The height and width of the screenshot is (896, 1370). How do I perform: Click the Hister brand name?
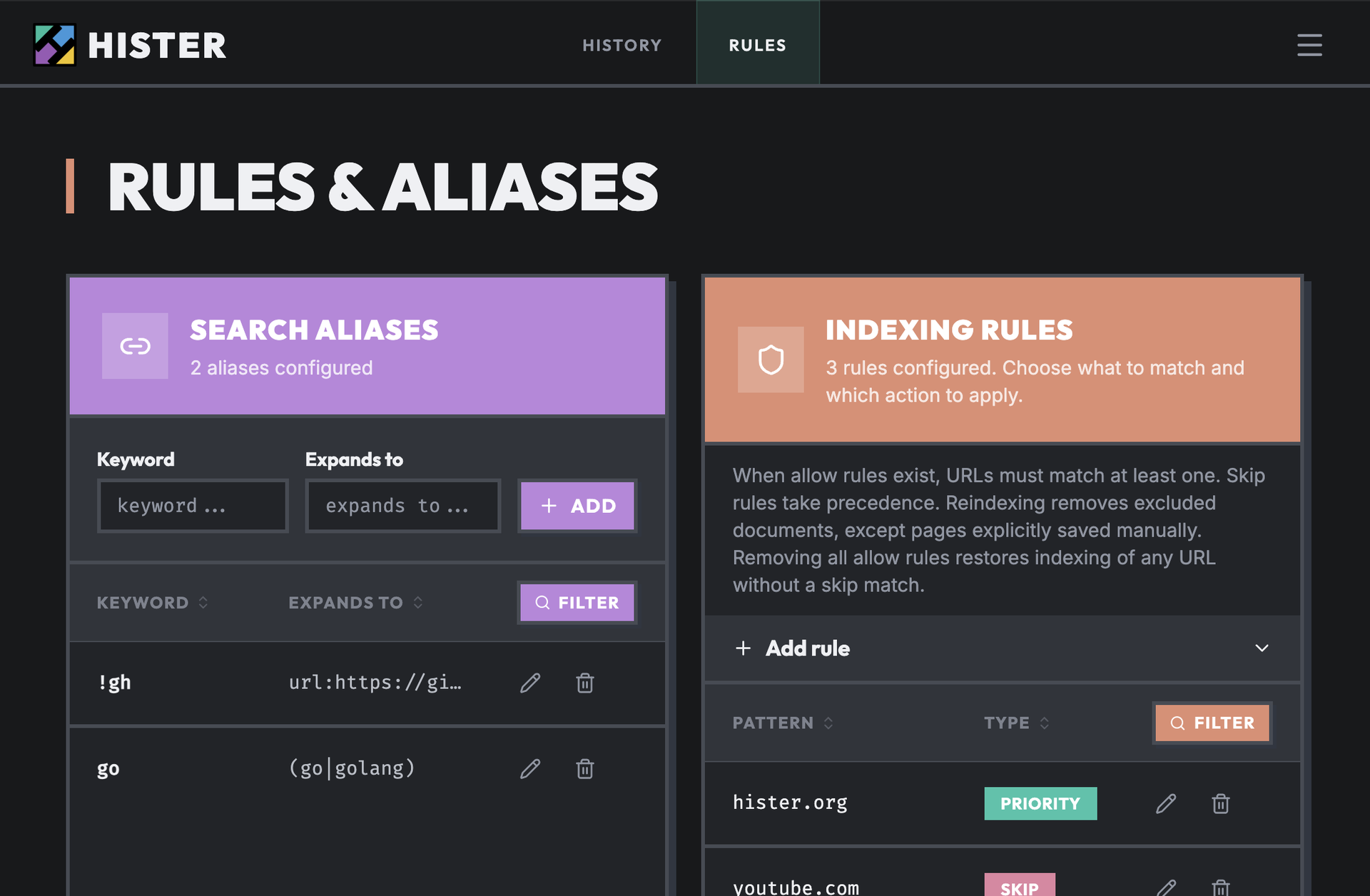[157, 46]
